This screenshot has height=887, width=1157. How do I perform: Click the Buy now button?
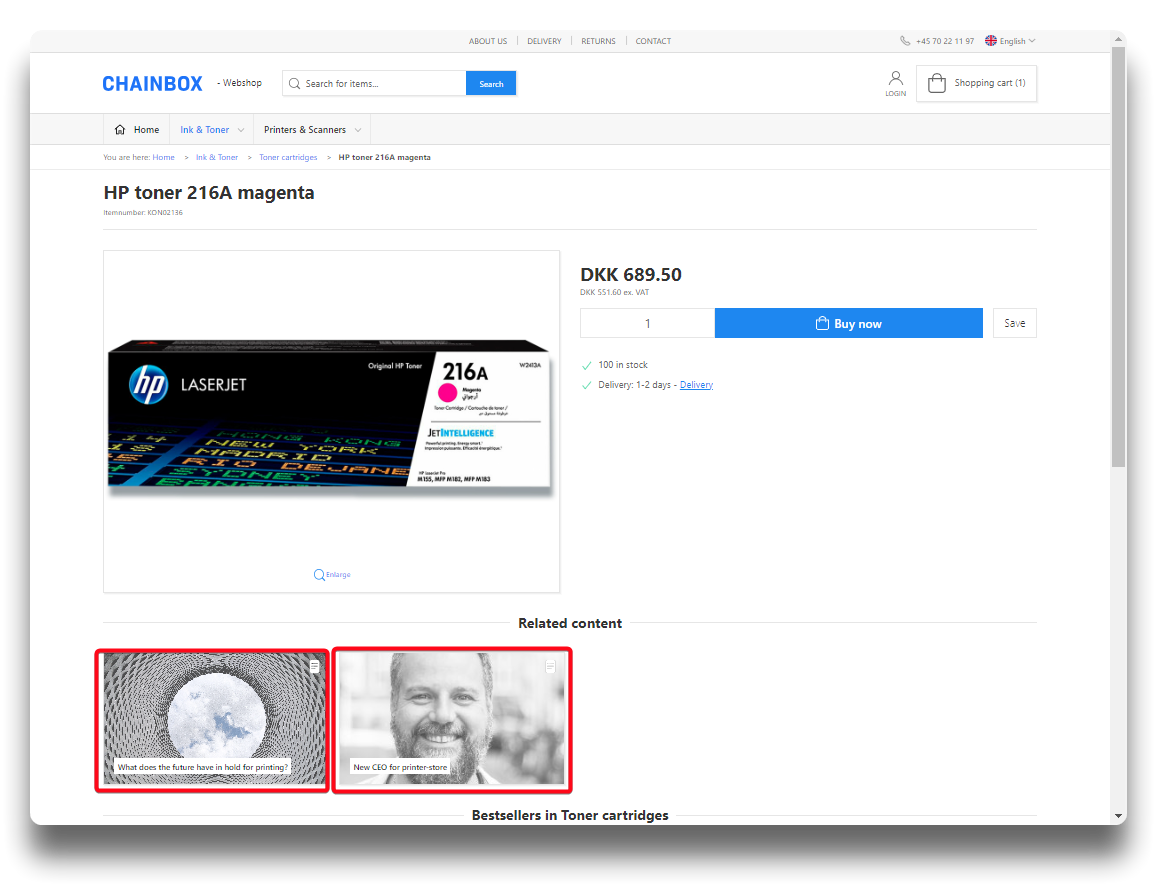tap(849, 323)
